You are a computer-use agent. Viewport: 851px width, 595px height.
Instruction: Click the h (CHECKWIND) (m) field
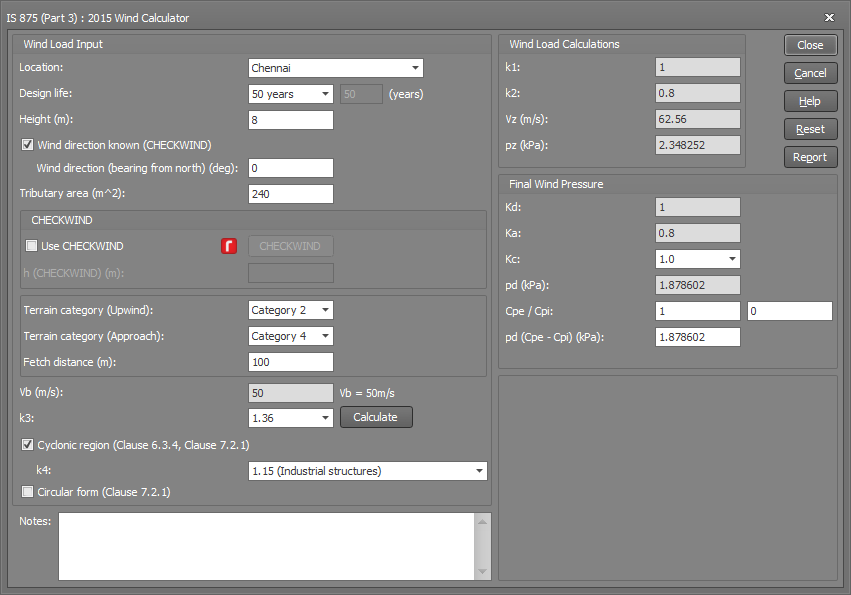click(291, 273)
